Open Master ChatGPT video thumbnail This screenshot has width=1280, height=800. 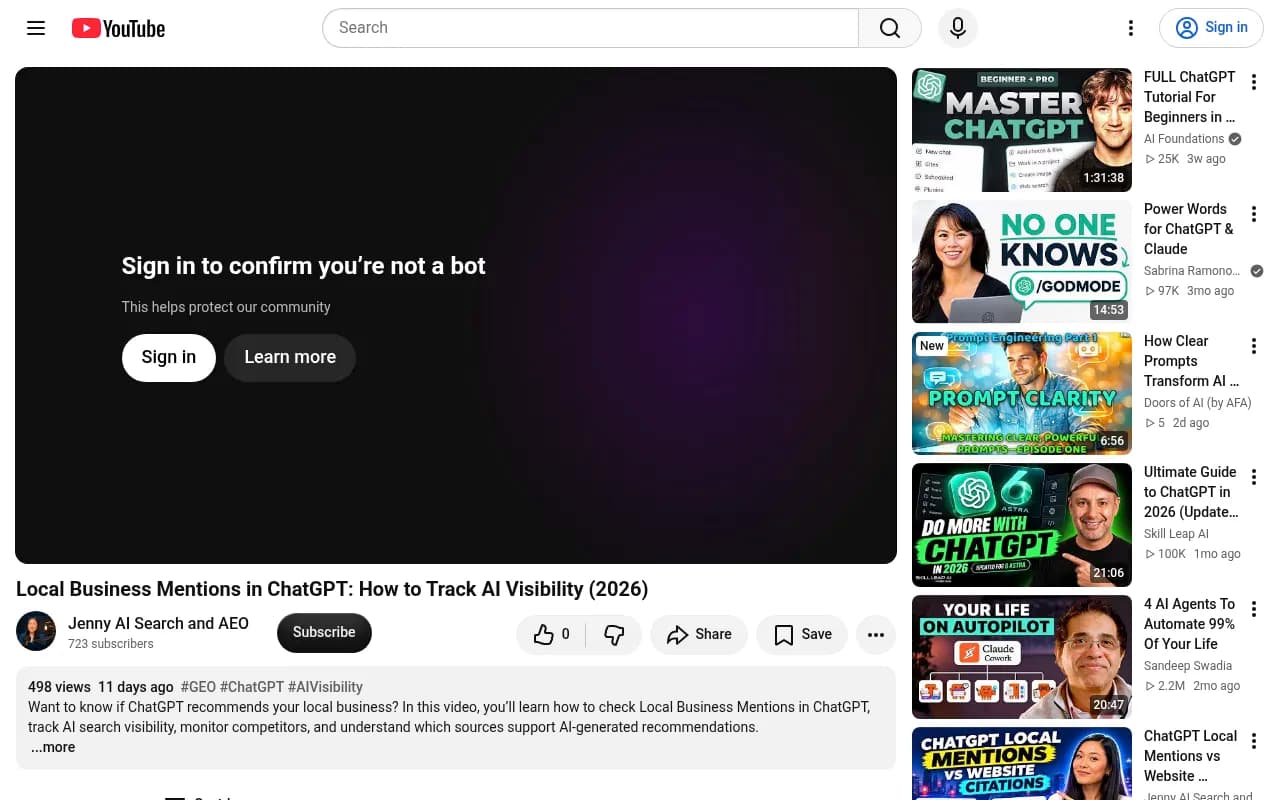(1022, 130)
